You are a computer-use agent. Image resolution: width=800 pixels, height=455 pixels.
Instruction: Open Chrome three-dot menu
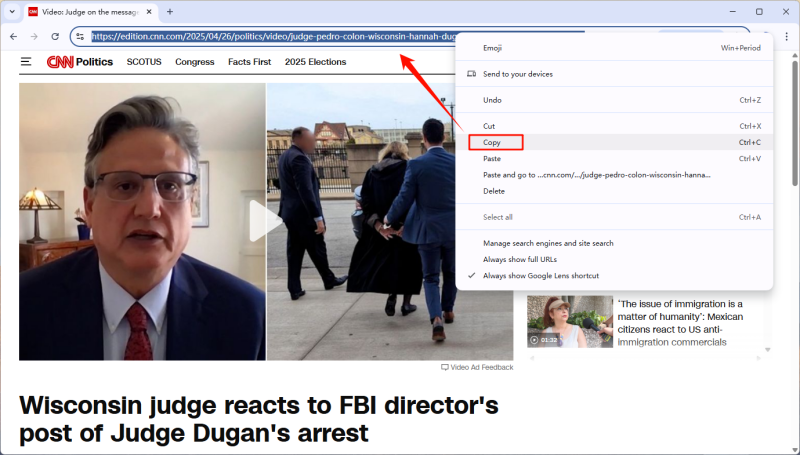click(786, 36)
